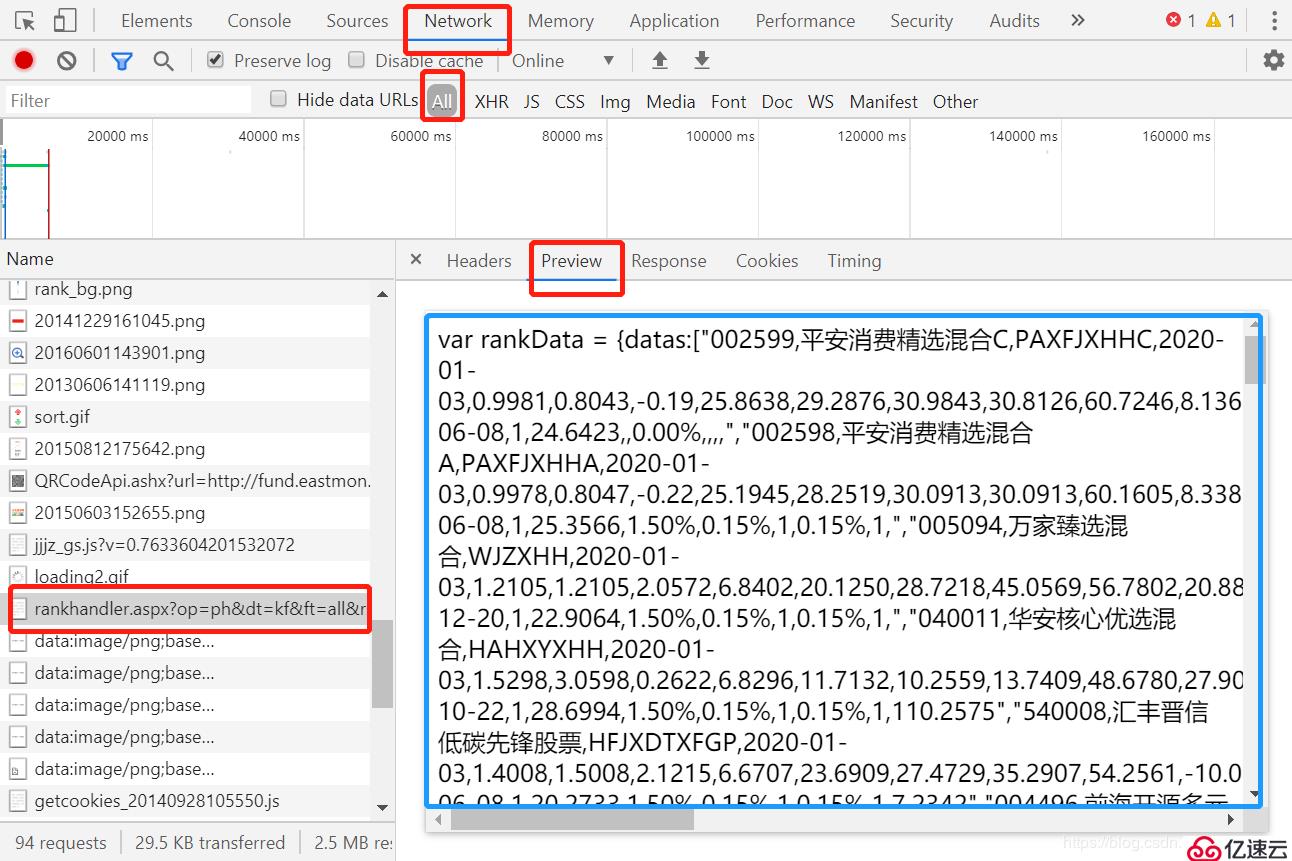
Task: Close the request details pane
Action: pyautogui.click(x=416, y=260)
